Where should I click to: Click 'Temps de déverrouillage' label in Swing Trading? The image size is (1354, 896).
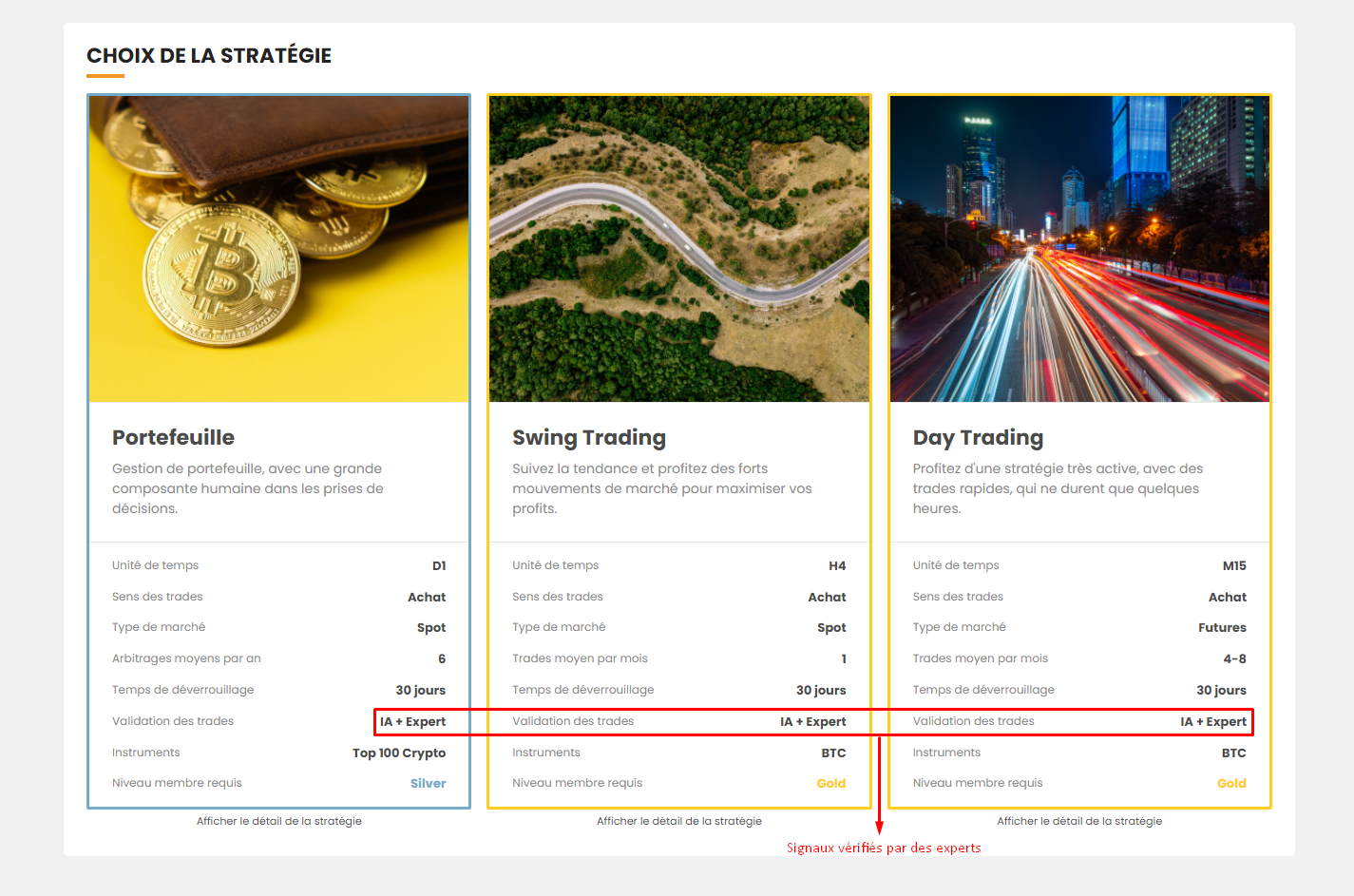click(x=582, y=690)
